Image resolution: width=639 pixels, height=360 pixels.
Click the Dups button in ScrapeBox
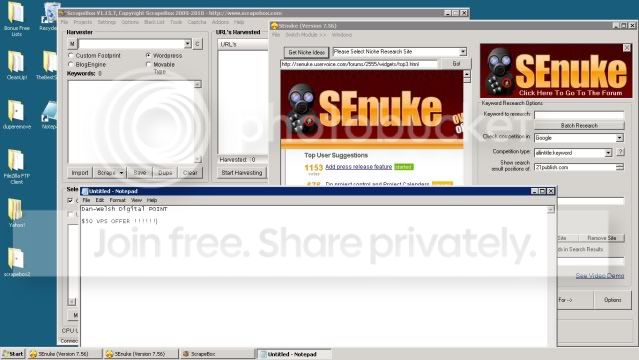pos(165,173)
